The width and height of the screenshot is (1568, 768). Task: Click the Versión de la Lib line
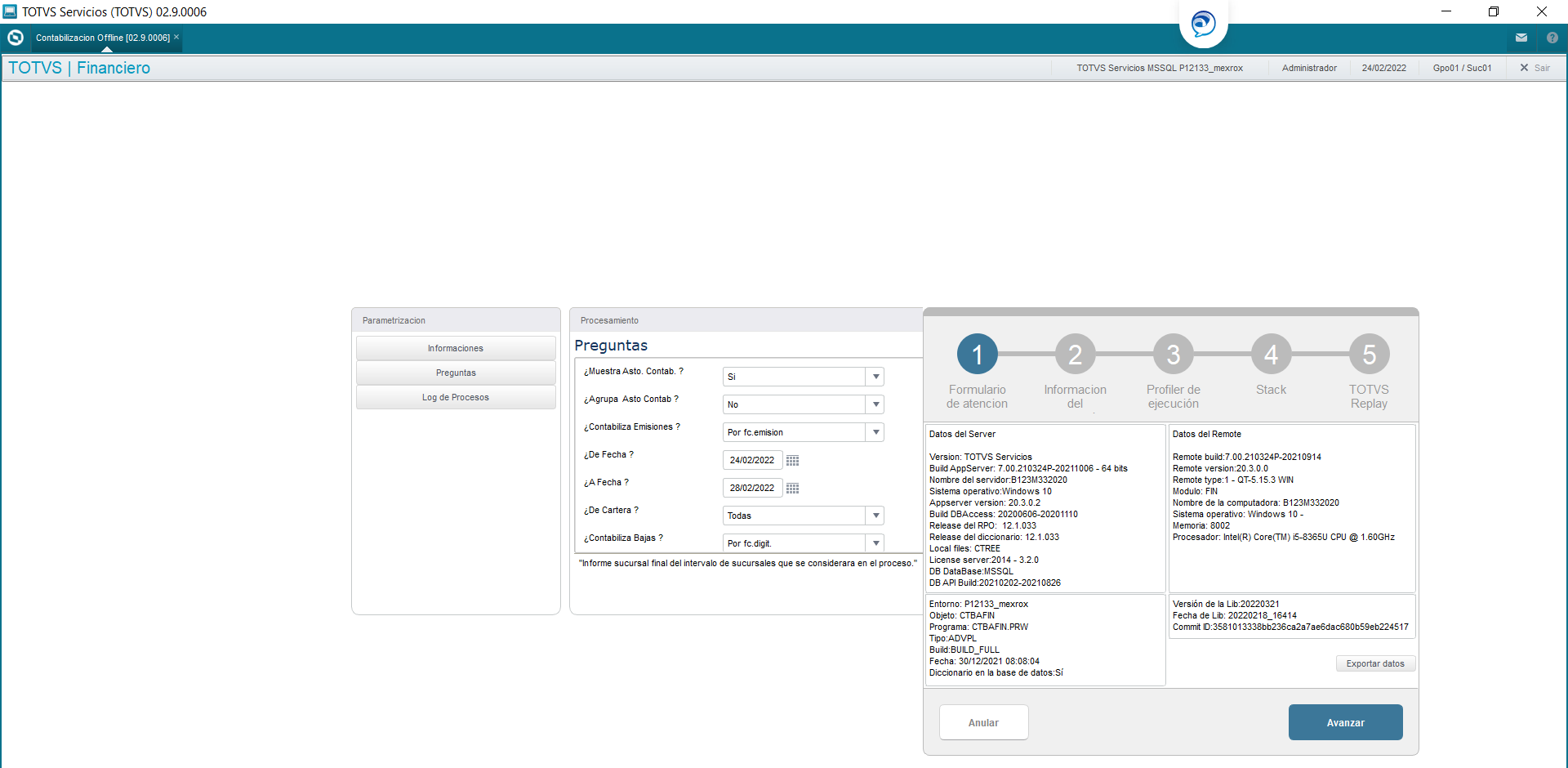[1226, 604]
